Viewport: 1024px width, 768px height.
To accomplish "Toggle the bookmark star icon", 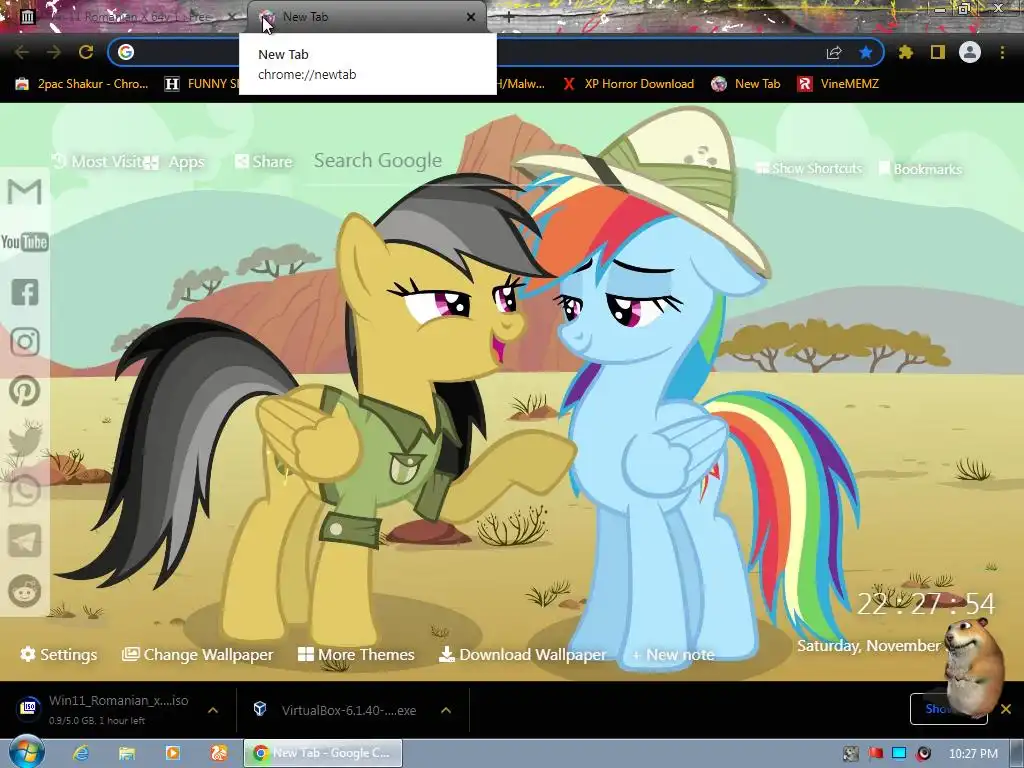I will pos(866,52).
